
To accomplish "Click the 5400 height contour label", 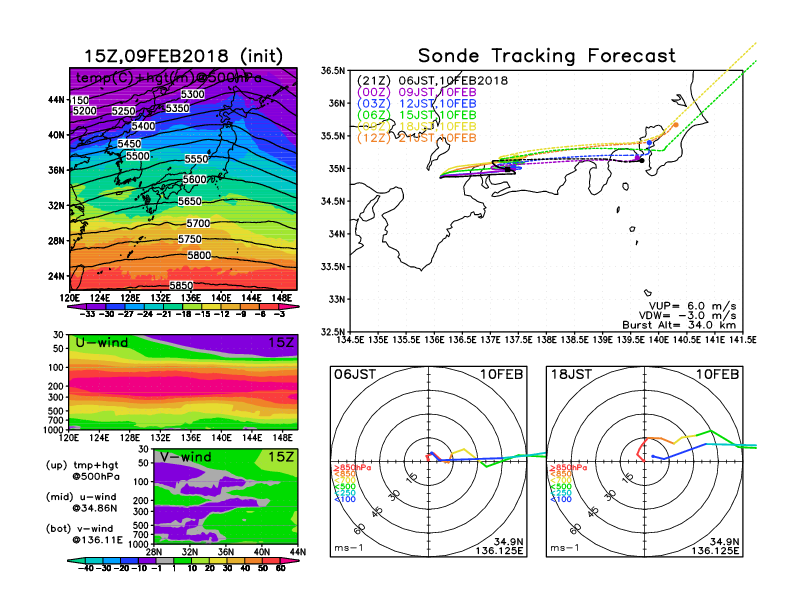I will 143,126.
